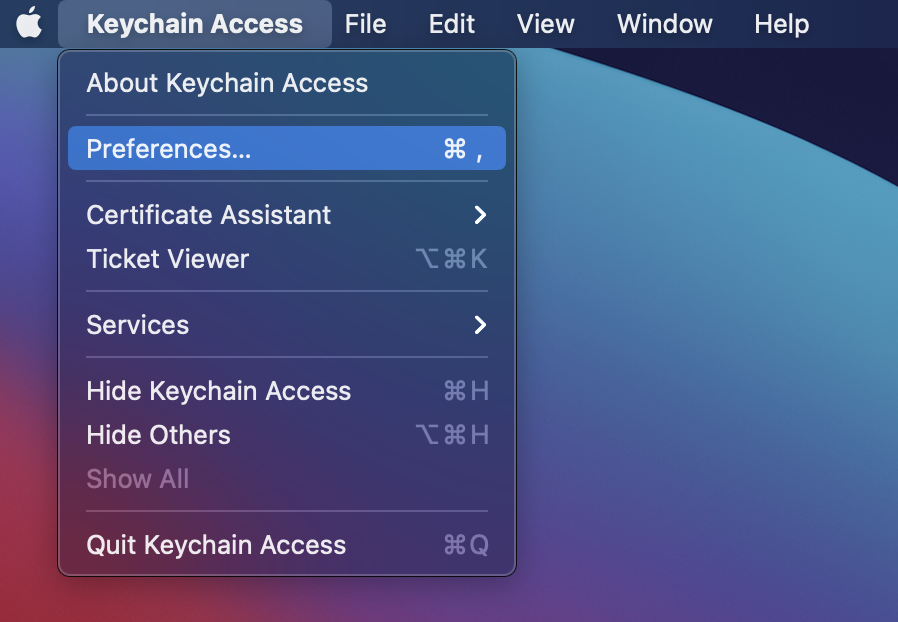Open the View menu
The height and width of the screenshot is (622, 898).
point(546,24)
